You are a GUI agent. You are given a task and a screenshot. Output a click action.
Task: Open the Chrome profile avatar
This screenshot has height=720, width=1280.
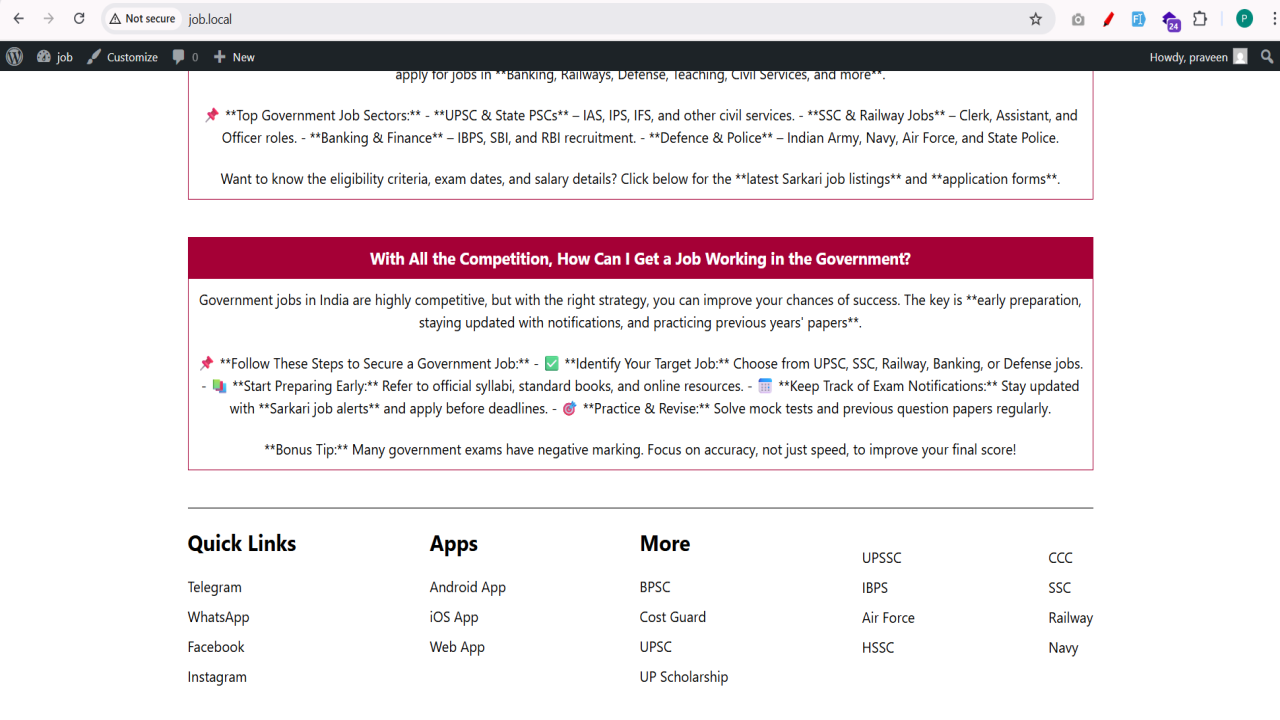point(1244,19)
